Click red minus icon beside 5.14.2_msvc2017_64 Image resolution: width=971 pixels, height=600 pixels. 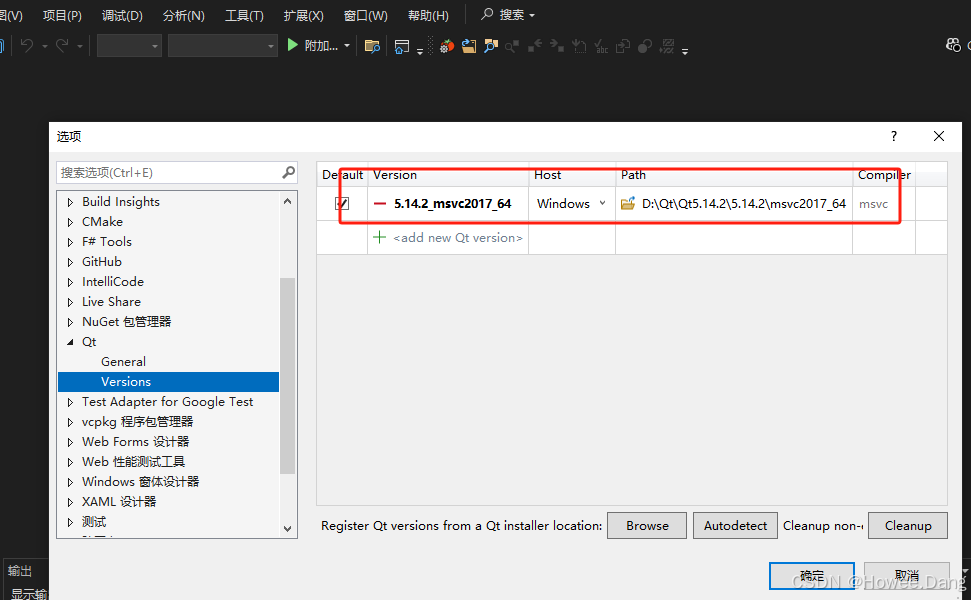tap(380, 204)
